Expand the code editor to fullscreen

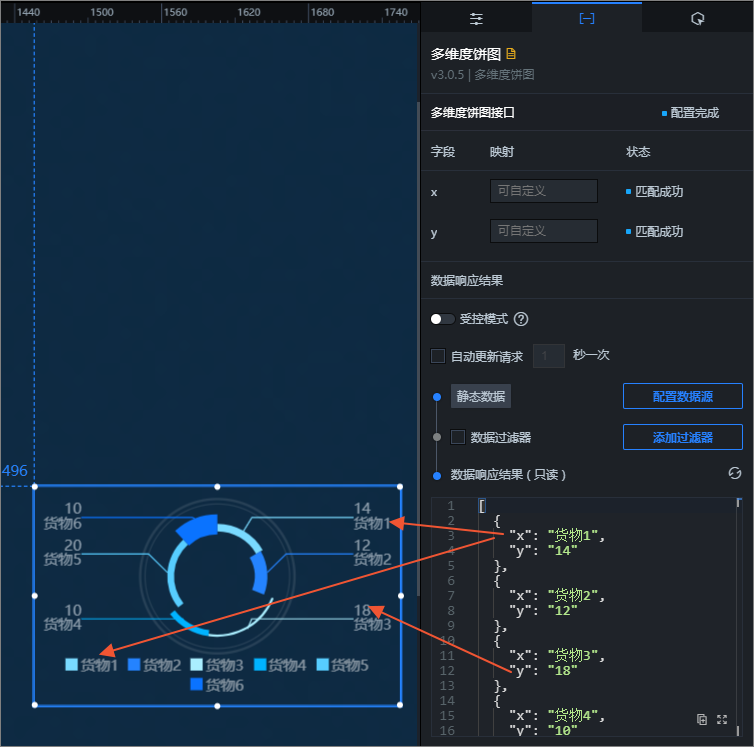coord(722,719)
